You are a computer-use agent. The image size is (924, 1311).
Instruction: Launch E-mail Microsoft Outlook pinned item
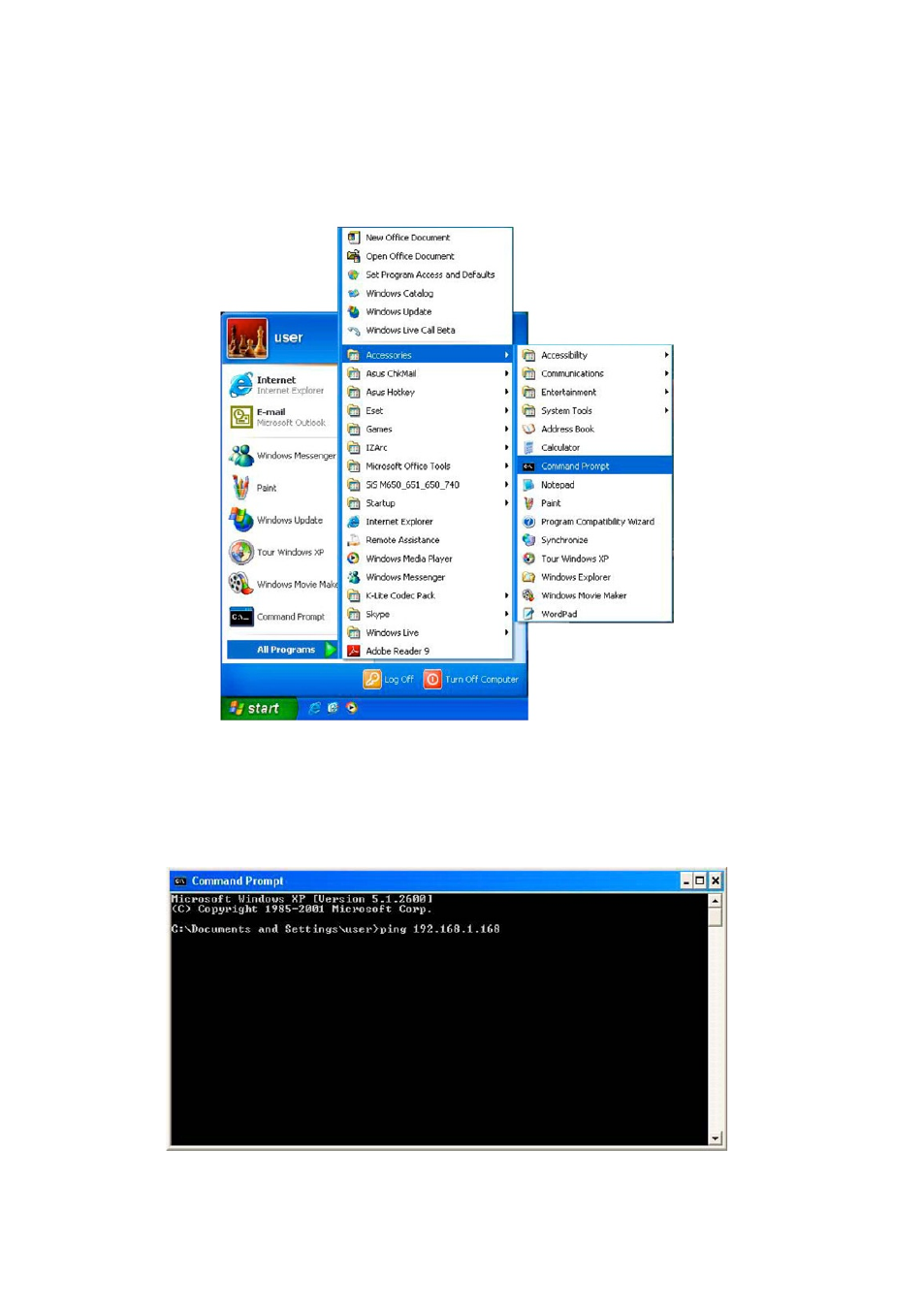point(282,417)
